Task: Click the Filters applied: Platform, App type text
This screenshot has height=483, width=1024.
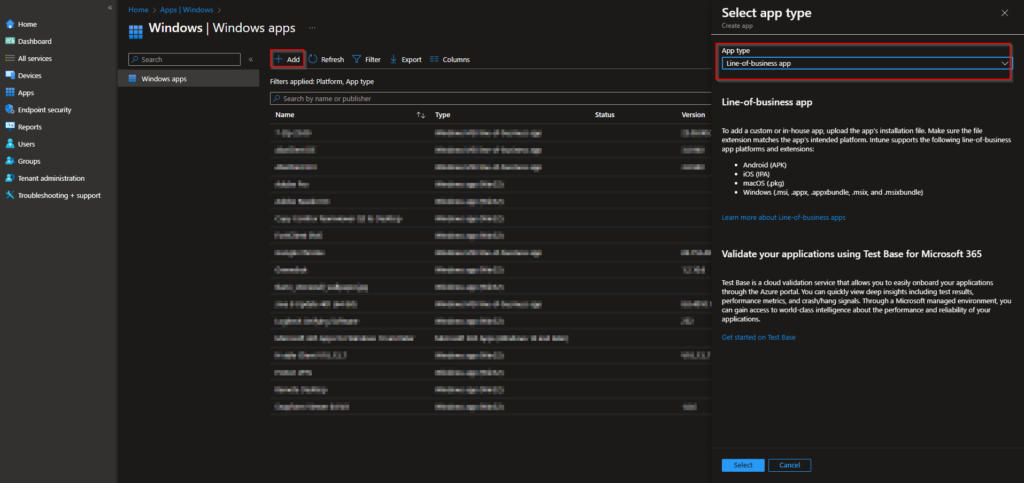Action: 322,82
